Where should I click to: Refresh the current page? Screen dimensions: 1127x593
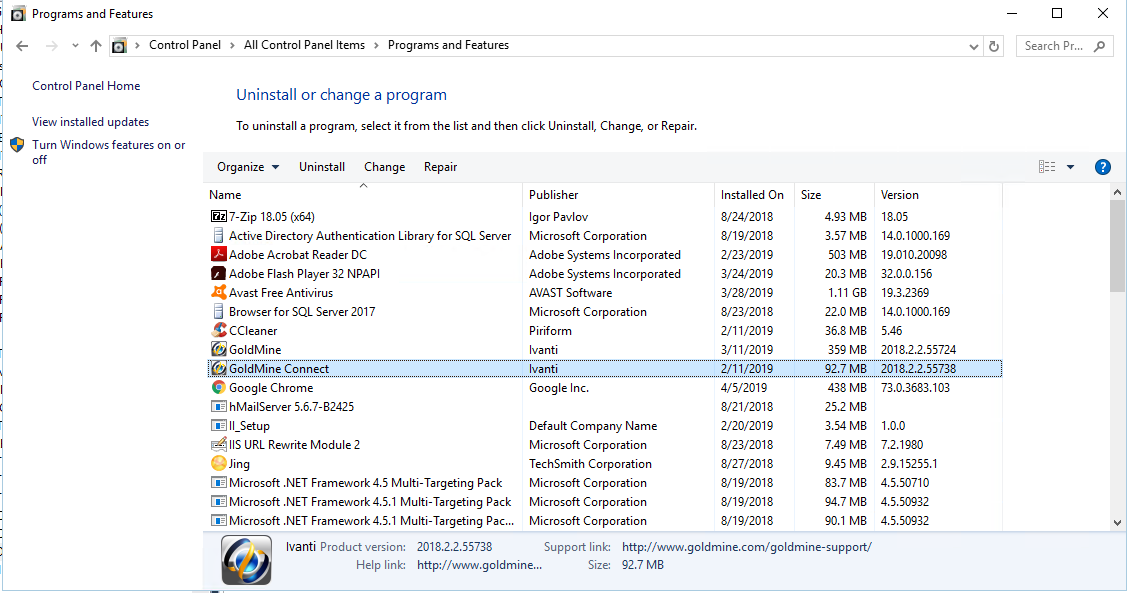pos(993,45)
